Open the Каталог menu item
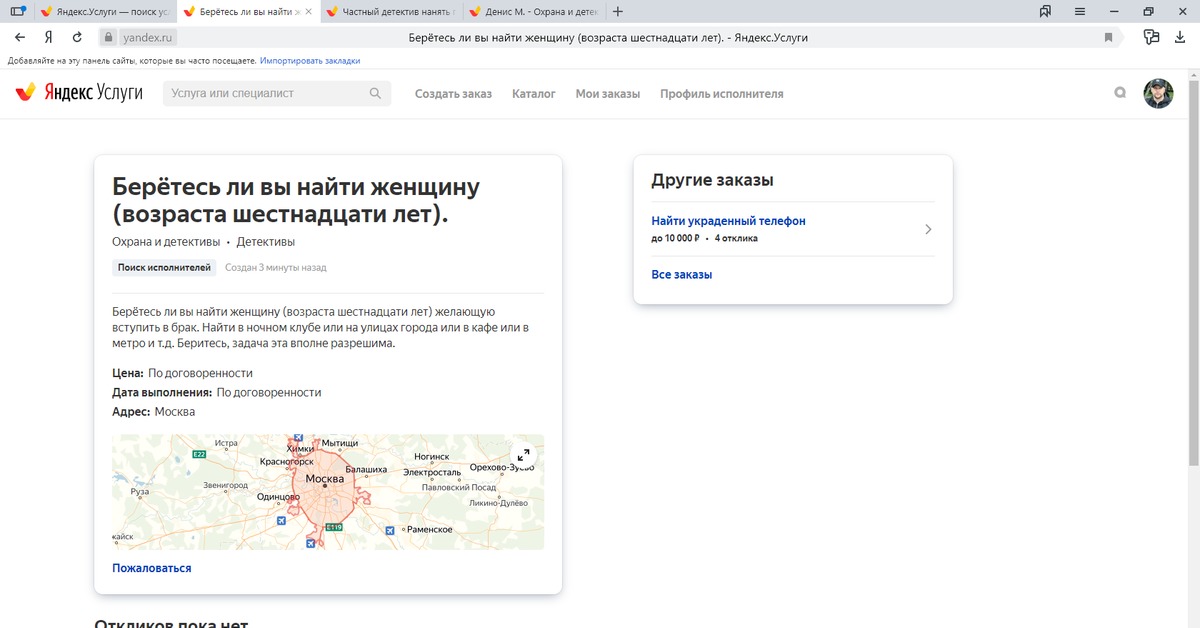 [534, 92]
